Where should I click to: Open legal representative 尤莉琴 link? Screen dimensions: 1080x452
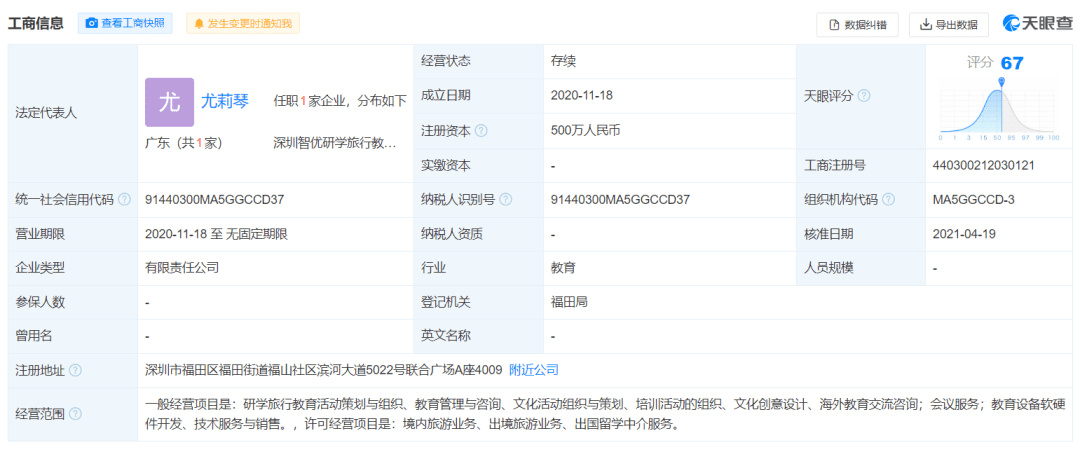click(225, 101)
